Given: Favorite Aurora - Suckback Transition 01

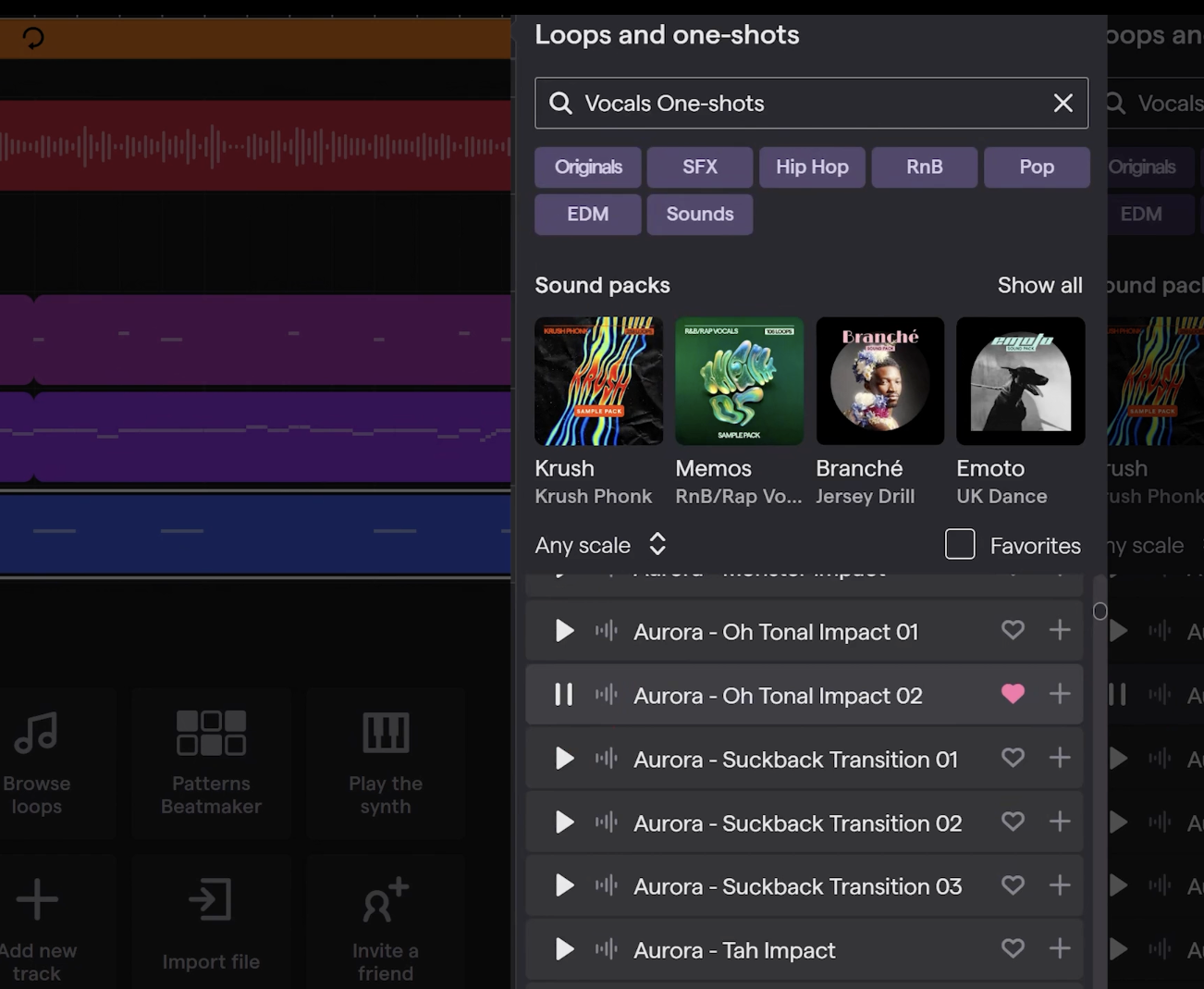Looking at the screenshot, I should tap(1013, 758).
